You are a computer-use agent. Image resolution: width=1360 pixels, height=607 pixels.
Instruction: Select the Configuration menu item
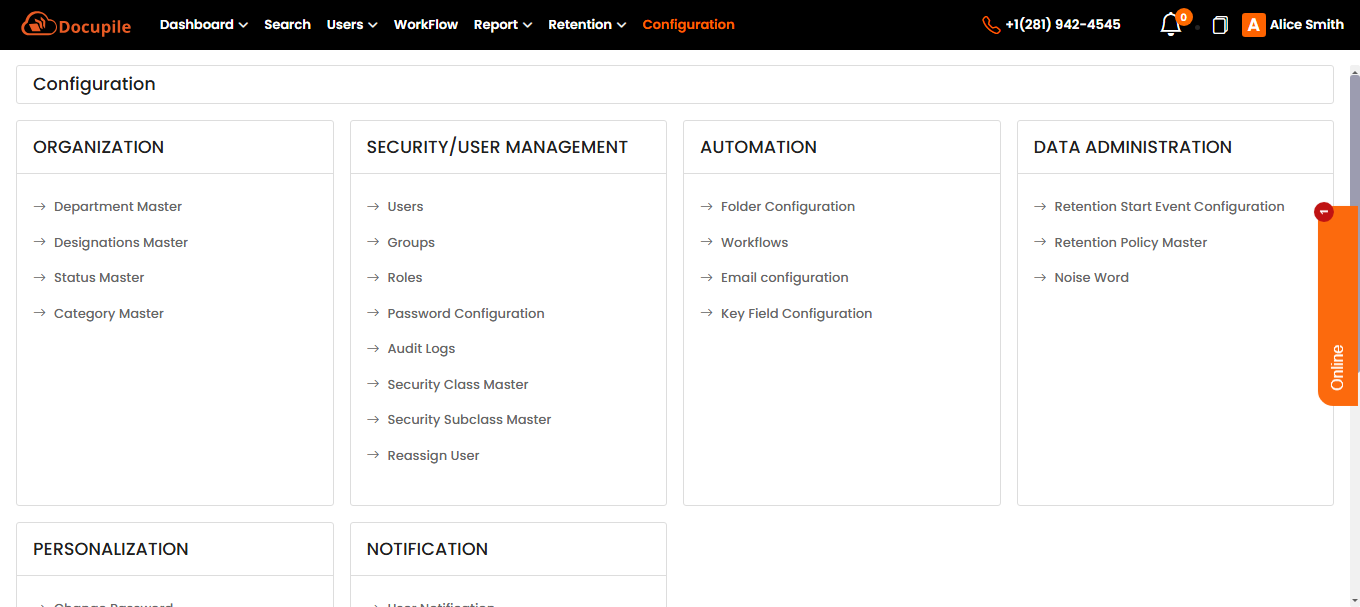pos(688,25)
